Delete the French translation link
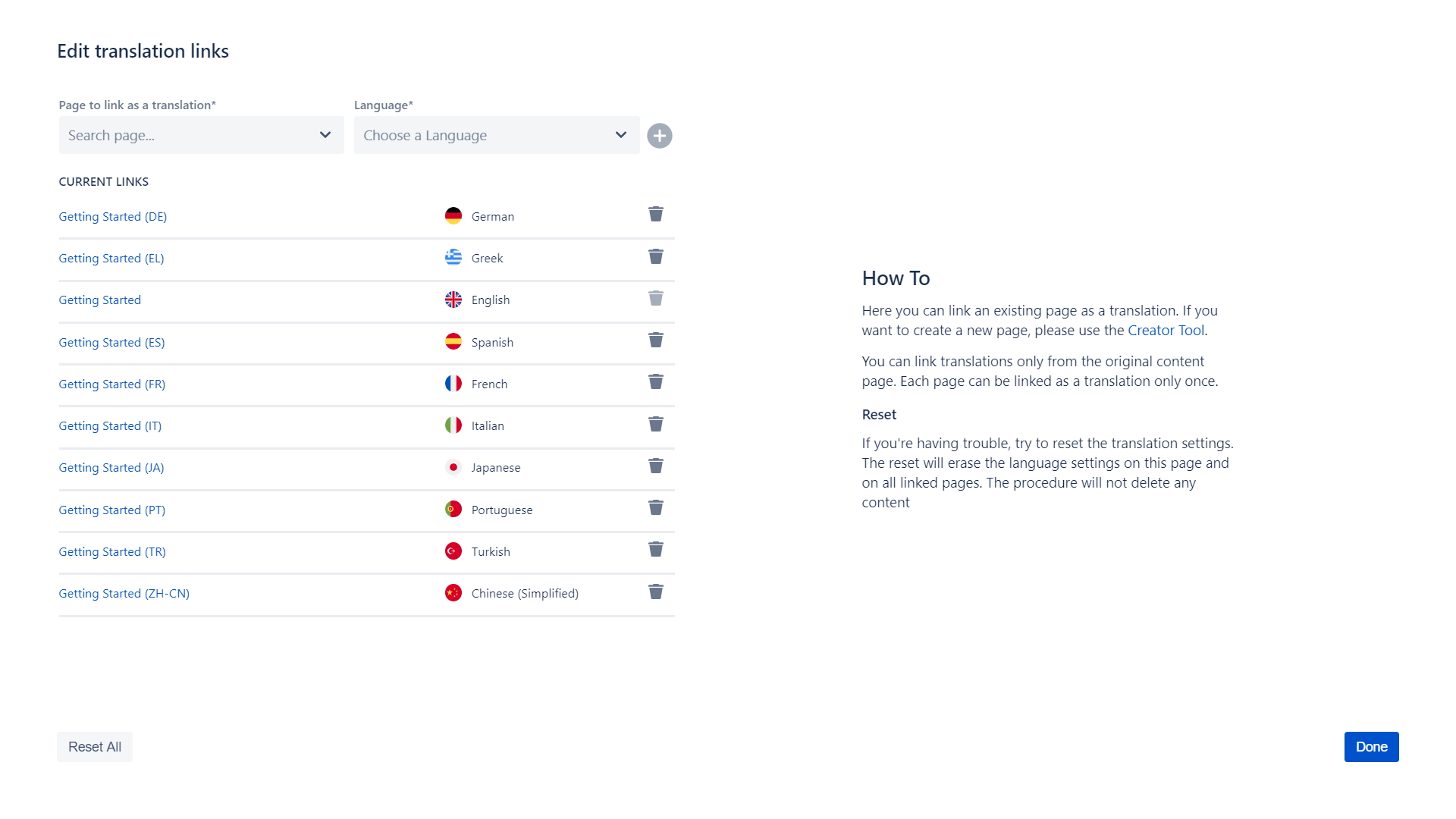Image resolution: width=1456 pixels, height=819 pixels. (656, 382)
